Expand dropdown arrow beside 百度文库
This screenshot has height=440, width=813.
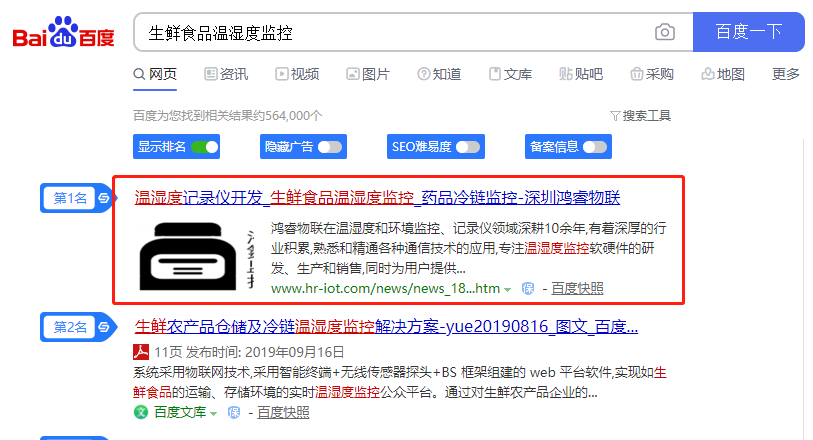click(213, 414)
